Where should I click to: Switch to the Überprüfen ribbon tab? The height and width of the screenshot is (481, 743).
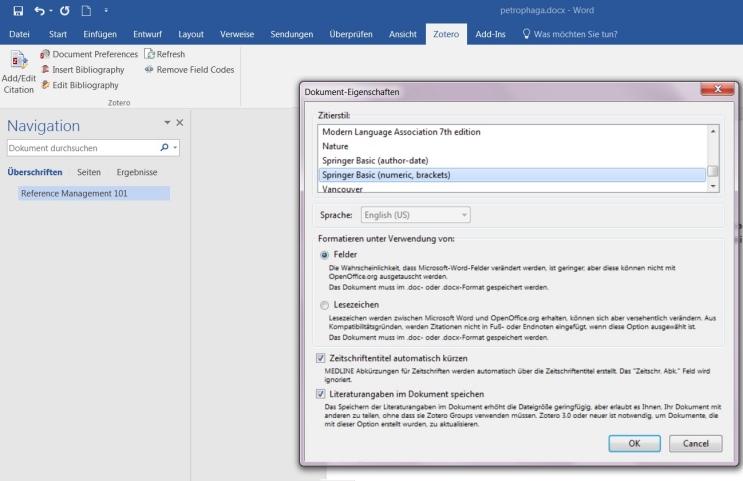[x=351, y=34]
